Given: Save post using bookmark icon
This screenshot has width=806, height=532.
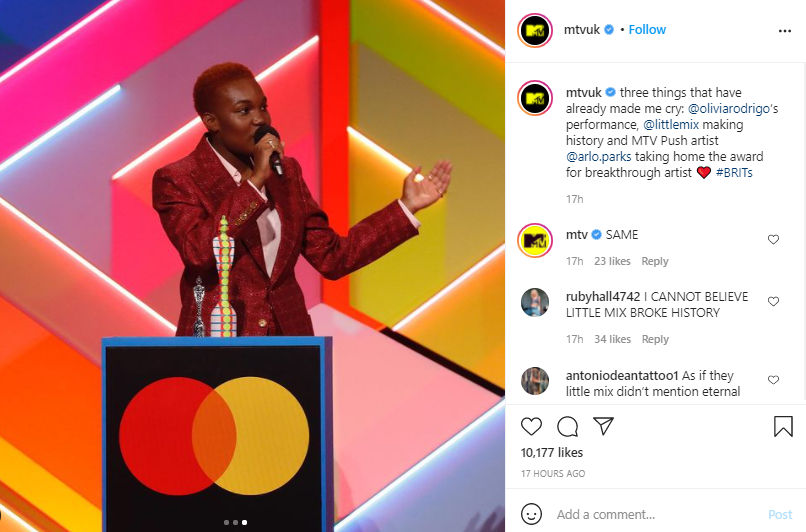Looking at the screenshot, I should 783,427.
